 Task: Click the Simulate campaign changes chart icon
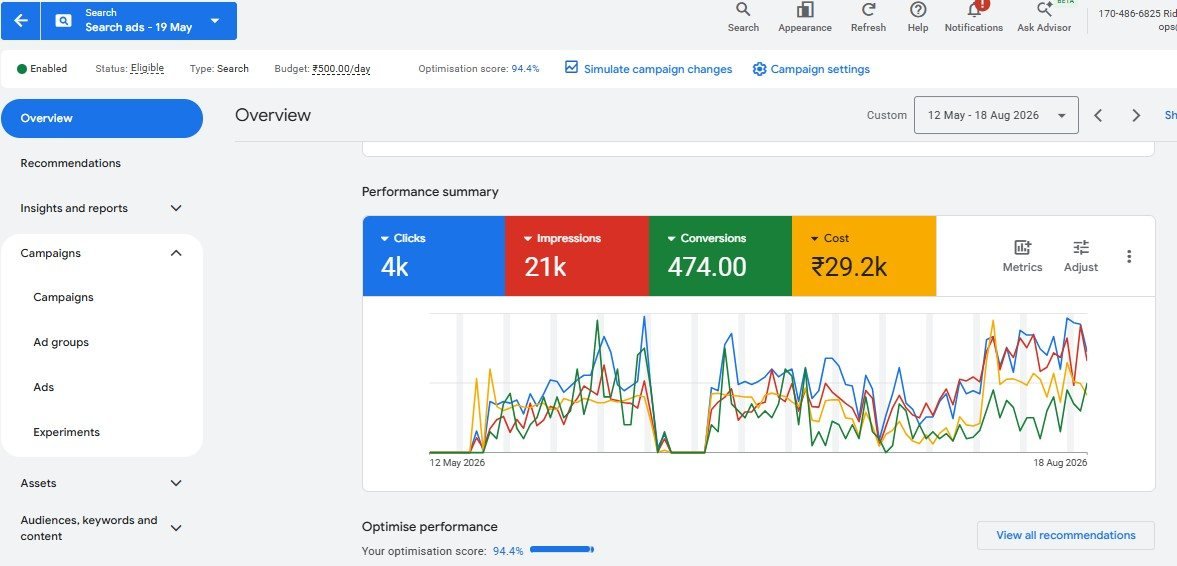tap(572, 68)
